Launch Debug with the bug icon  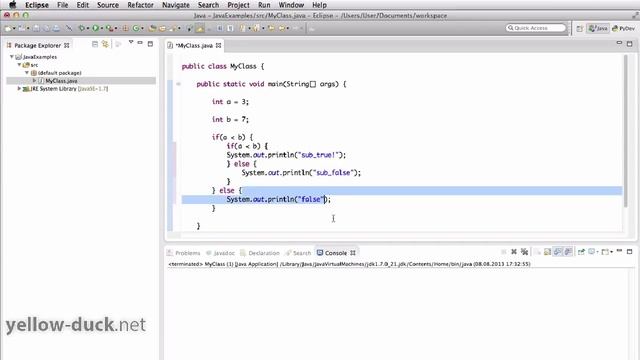coord(82,28)
